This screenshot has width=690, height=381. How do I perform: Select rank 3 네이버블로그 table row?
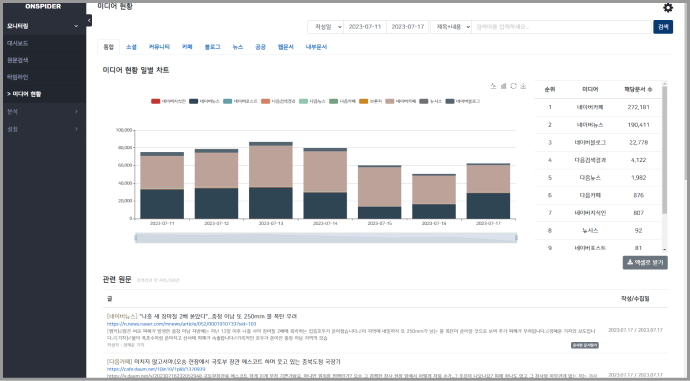pyautogui.click(x=598, y=143)
